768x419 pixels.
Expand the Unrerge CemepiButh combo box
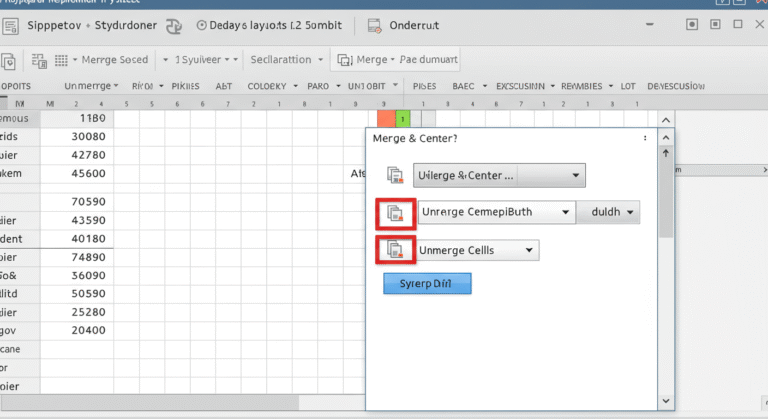tap(565, 212)
